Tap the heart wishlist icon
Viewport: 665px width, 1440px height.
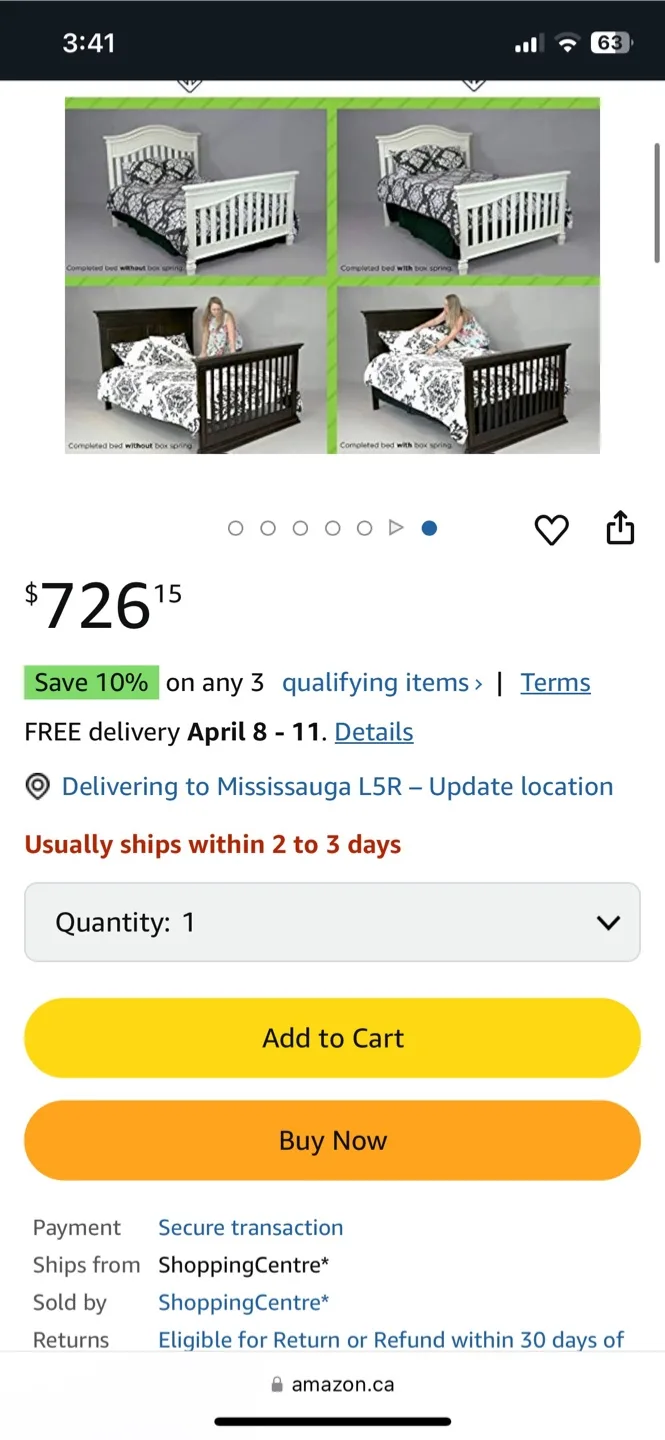pos(551,529)
